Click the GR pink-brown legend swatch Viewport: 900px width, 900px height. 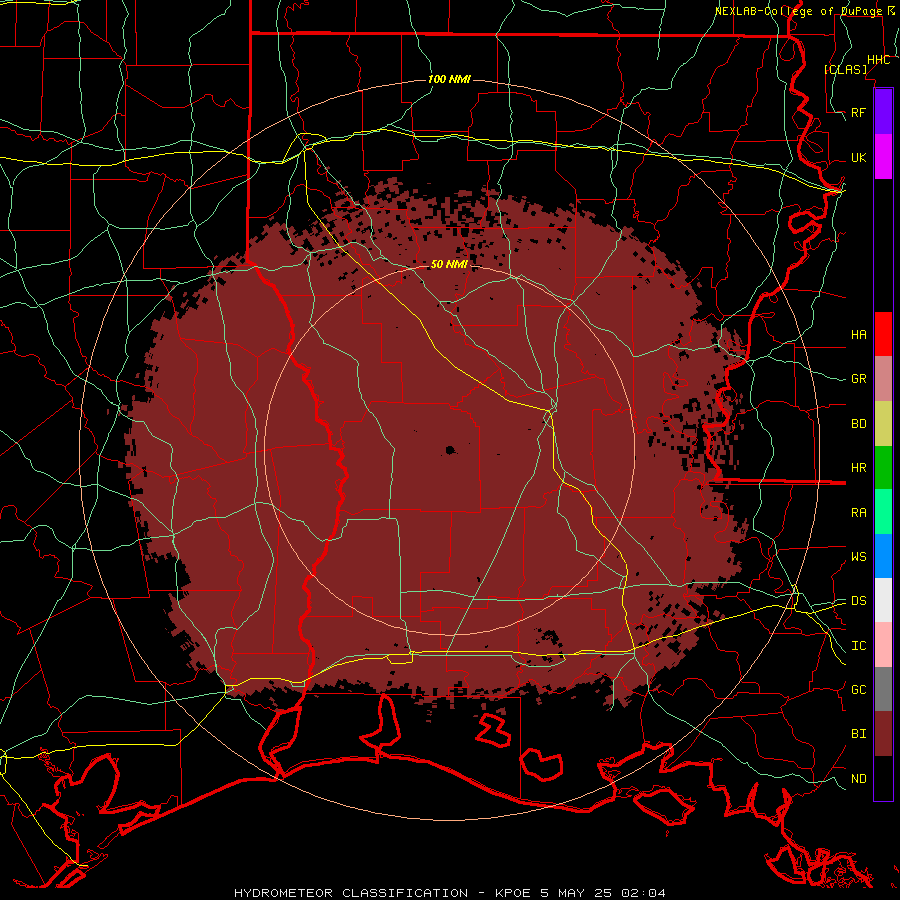pos(883,378)
